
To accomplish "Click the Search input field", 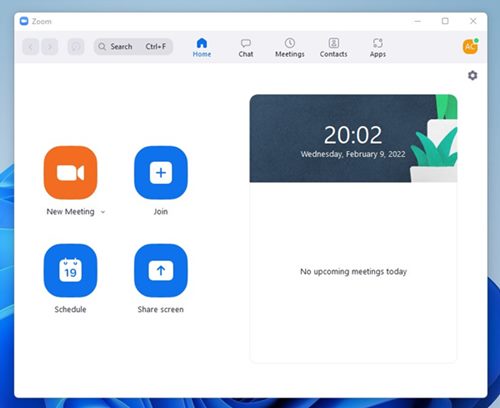I will 133,47.
